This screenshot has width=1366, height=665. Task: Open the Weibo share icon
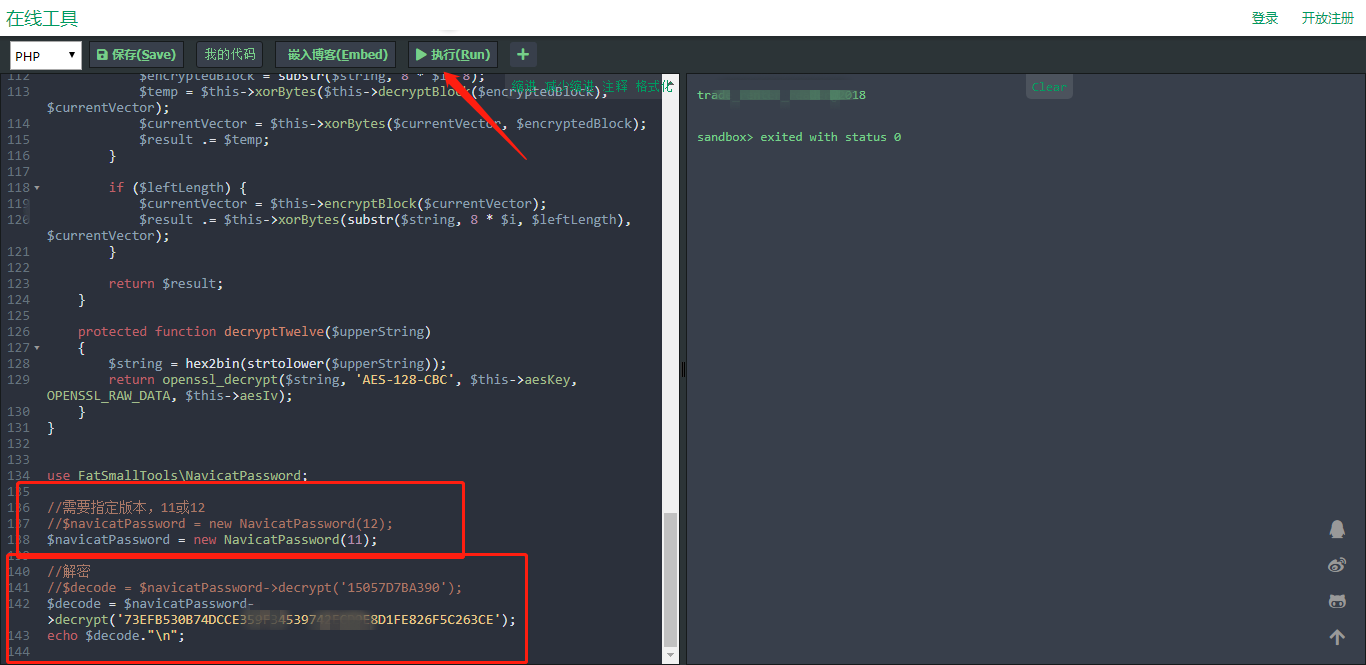pos(1337,565)
